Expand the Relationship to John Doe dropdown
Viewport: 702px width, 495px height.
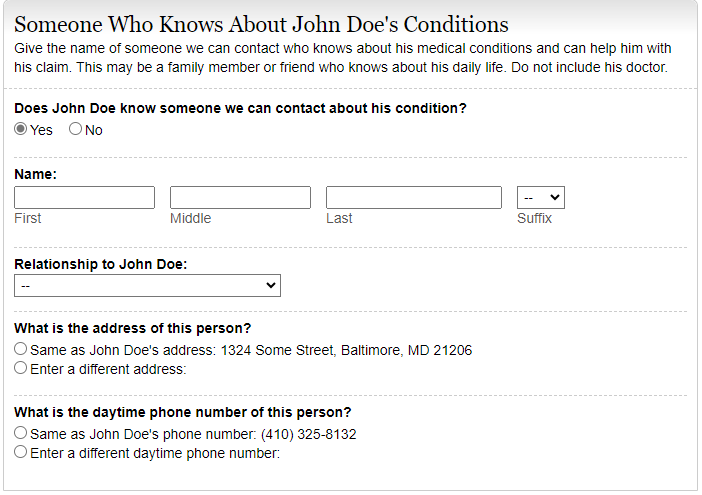tap(147, 286)
